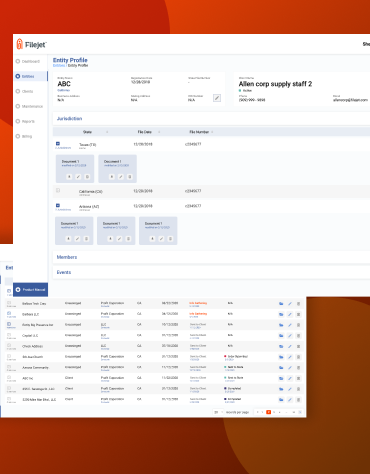This screenshot has height=474, width=370.
Task: Open records per page dropdown
Action: coord(218,412)
